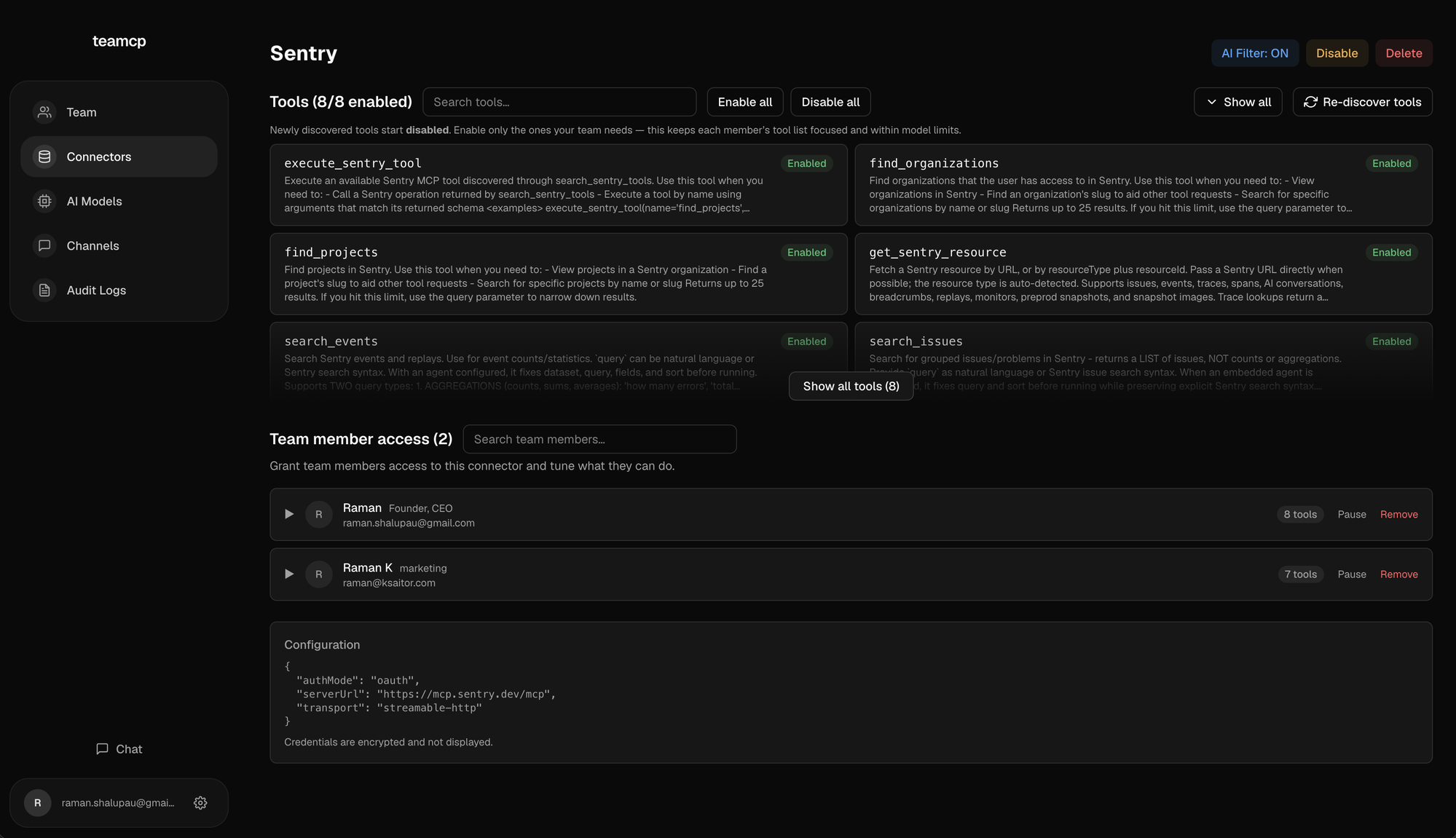1456x838 pixels.
Task: Select the find_projects tool title
Action: [x=331, y=252]
